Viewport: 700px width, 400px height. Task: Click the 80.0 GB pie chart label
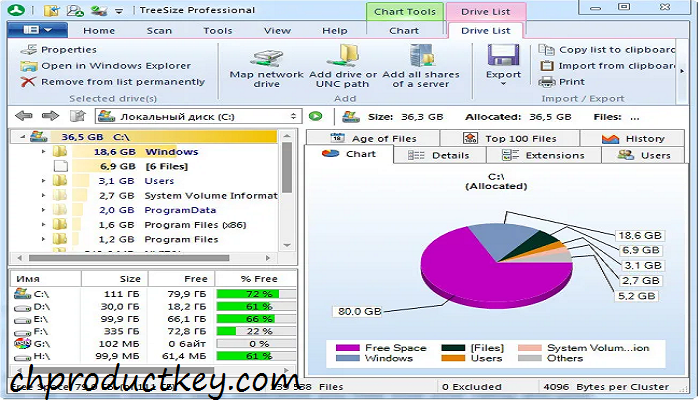(x=359, y=312)
